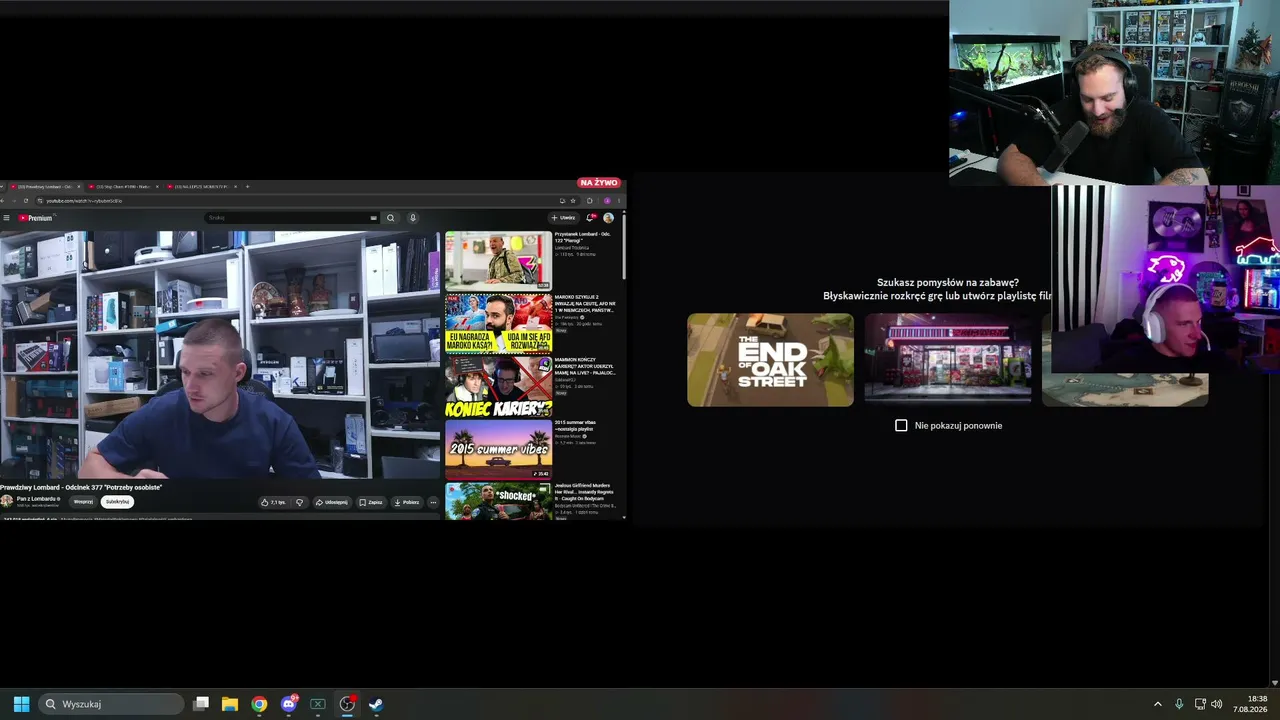Open the Xbox app on taskbar
The width and height of the screenshot is (1280, 720).
(318, 704)
